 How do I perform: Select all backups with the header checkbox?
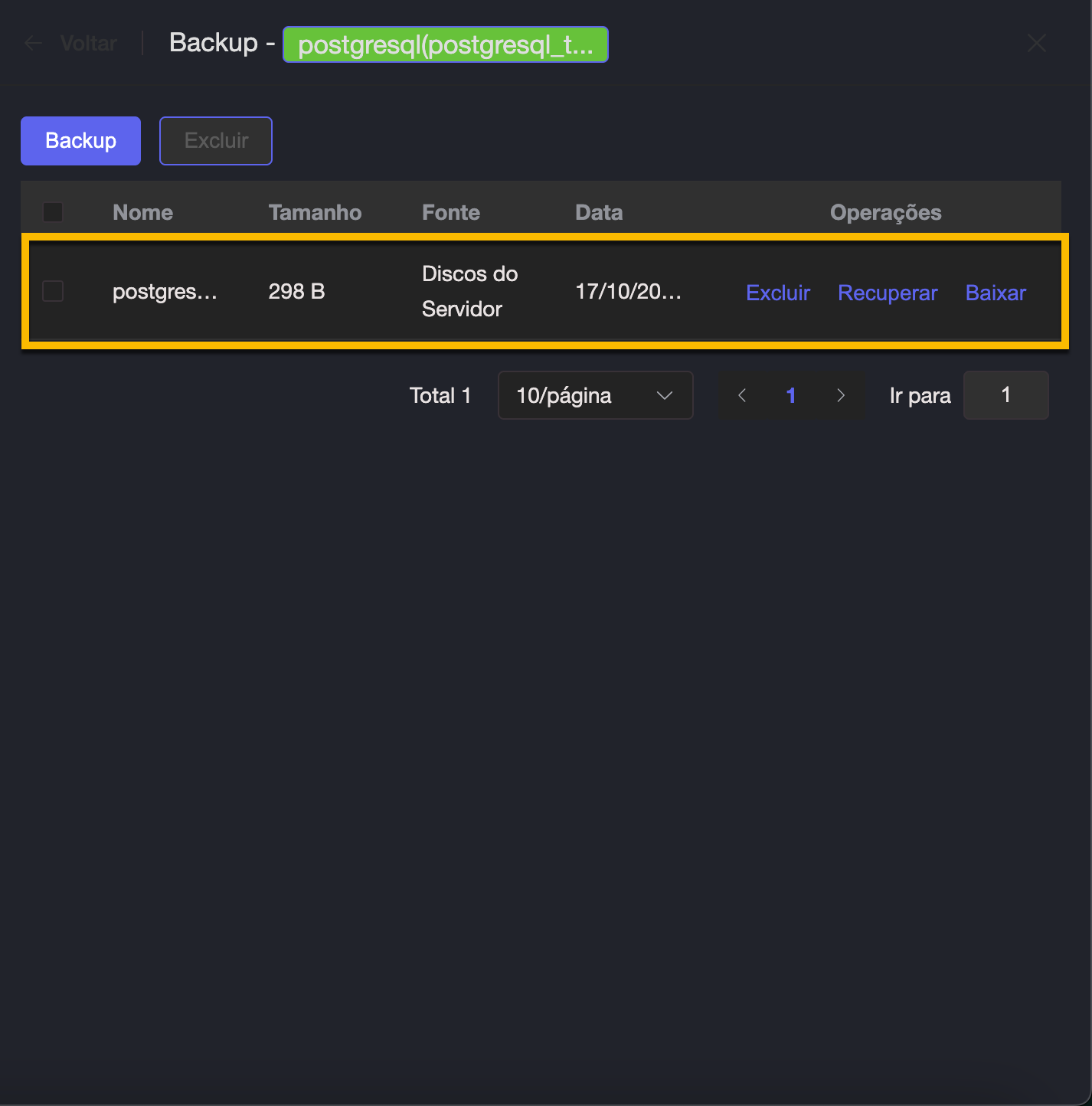pyautogui.click(x=53, y=212)
